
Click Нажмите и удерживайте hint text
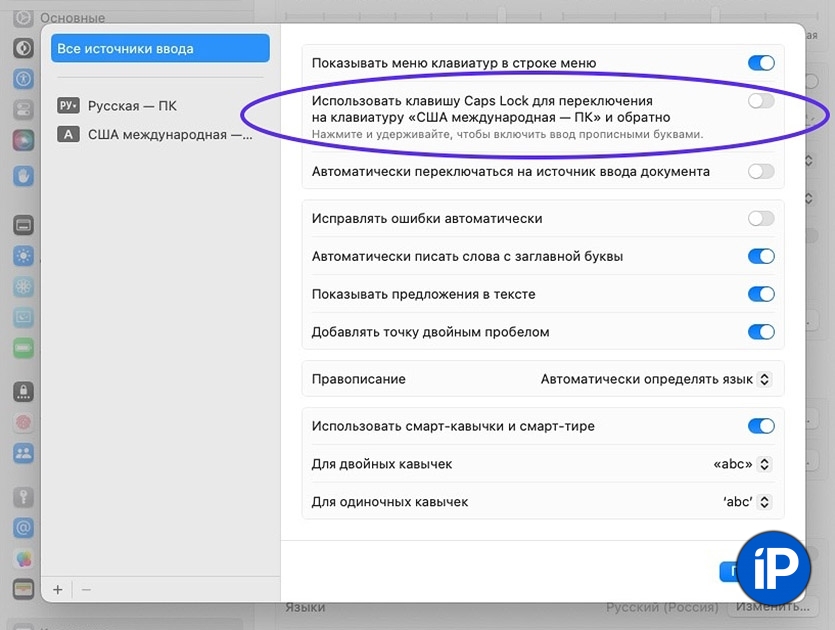point(507,134)
